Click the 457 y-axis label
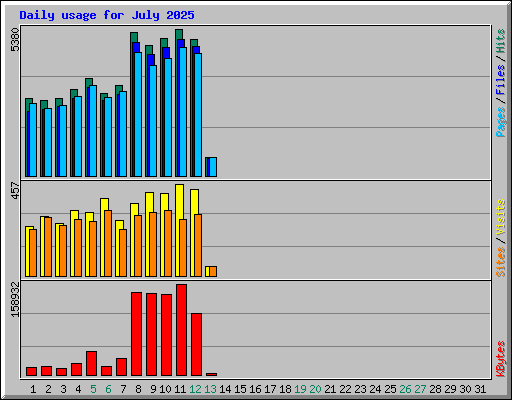The height and width of the screenshot is (400, 512). 15,190
